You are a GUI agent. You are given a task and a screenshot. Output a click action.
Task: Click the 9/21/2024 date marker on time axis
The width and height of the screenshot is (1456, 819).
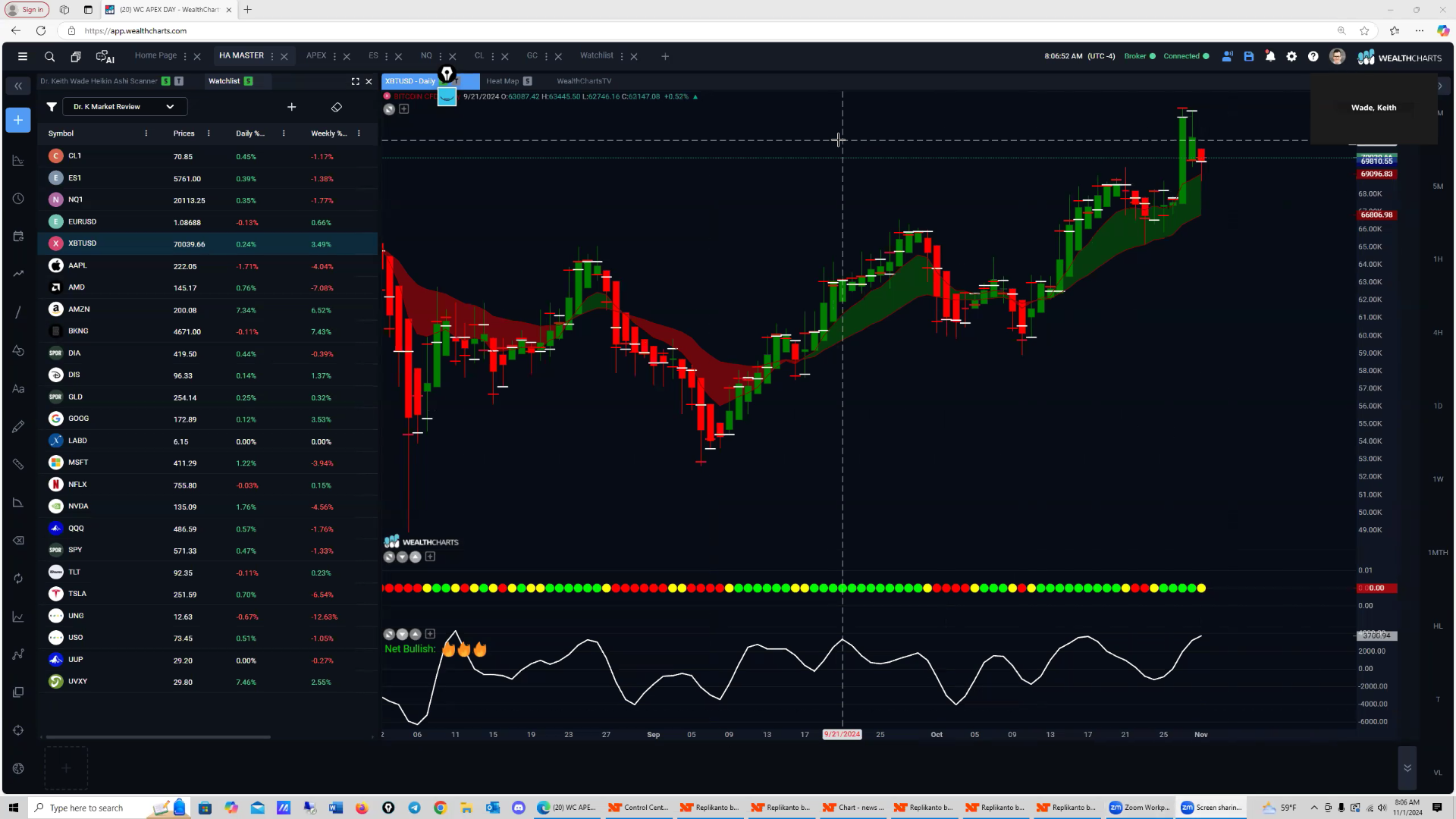point(842,734)
